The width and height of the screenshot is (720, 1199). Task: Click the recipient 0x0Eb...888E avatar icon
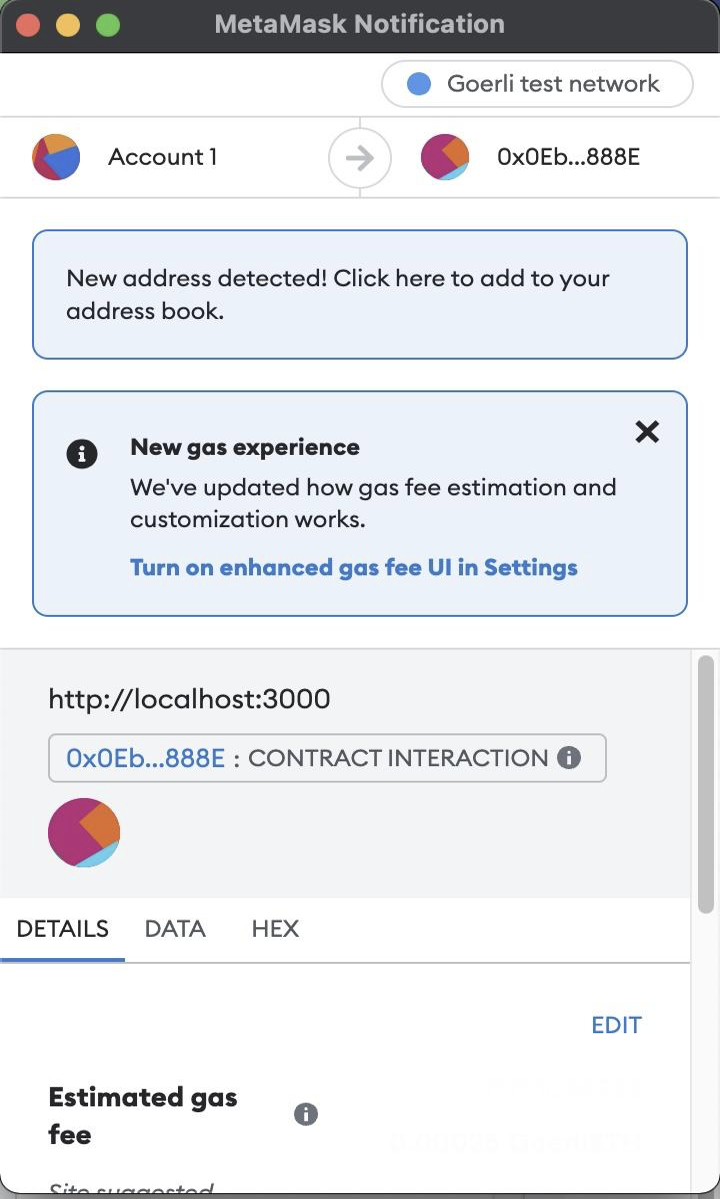445,157
